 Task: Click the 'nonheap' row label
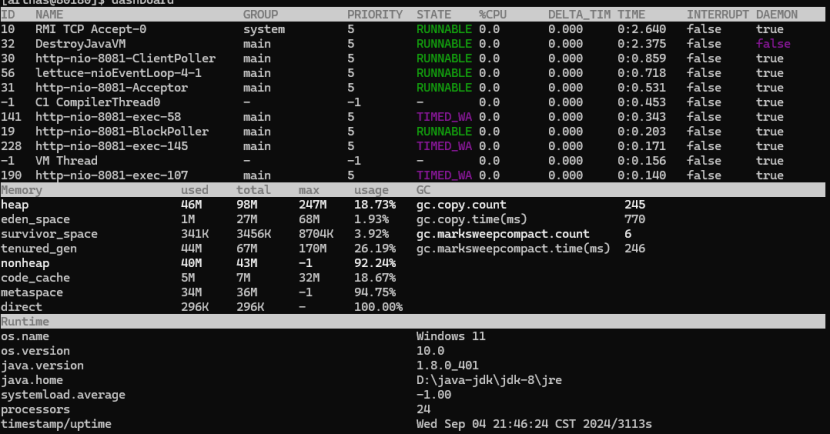25,263
